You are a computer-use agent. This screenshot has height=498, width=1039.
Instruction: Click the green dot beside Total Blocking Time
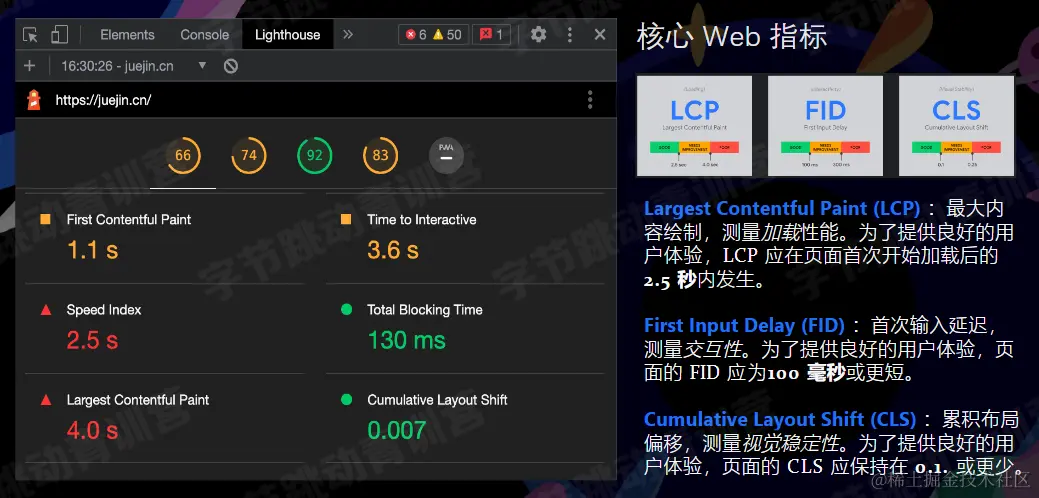(x=346, y=309)
